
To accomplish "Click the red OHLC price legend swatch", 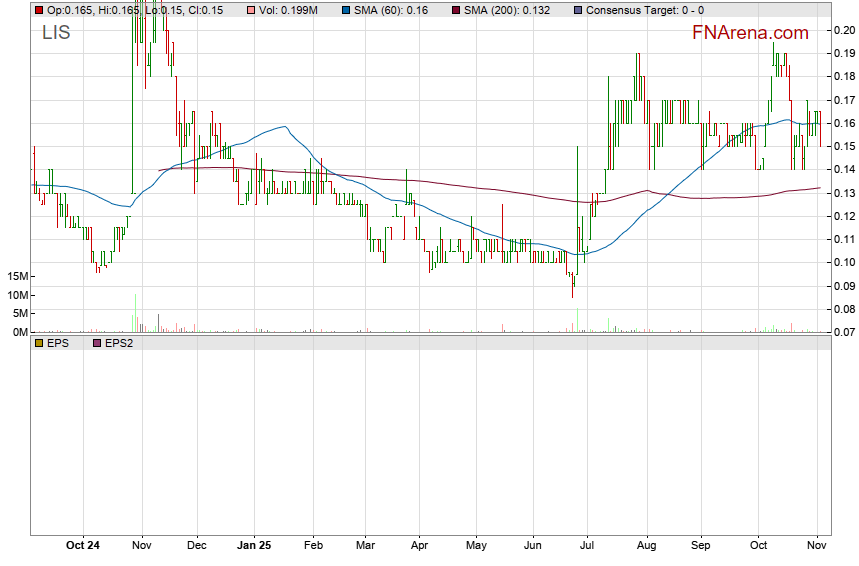I will tap(39, 10).
